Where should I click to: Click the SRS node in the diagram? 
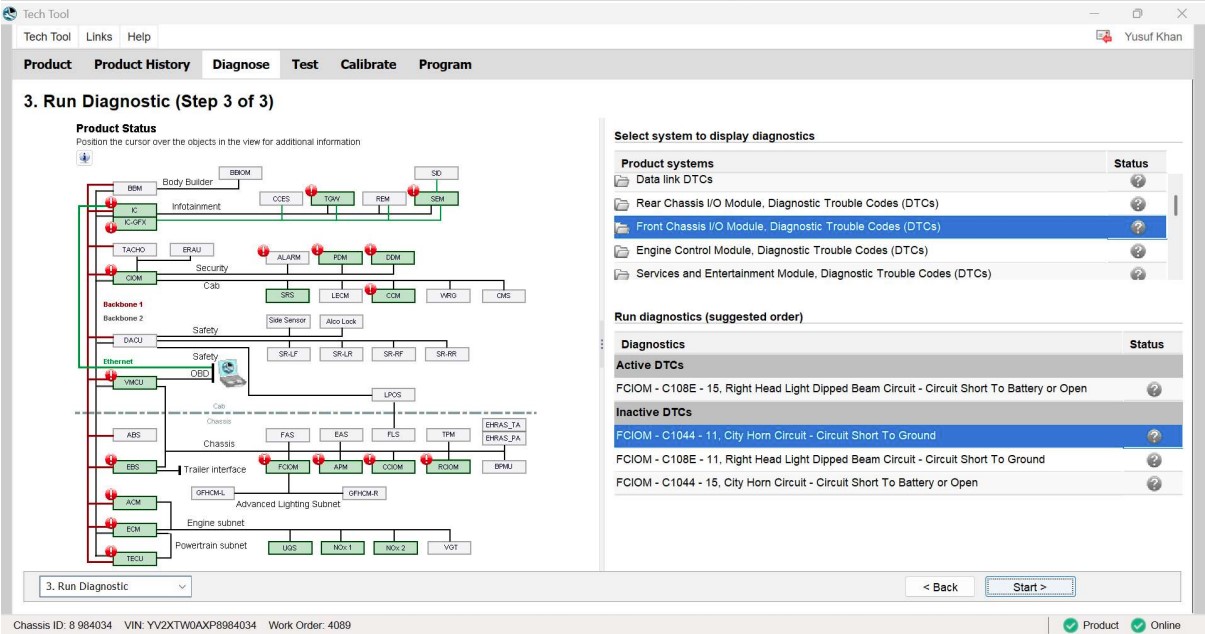(288, 295)
